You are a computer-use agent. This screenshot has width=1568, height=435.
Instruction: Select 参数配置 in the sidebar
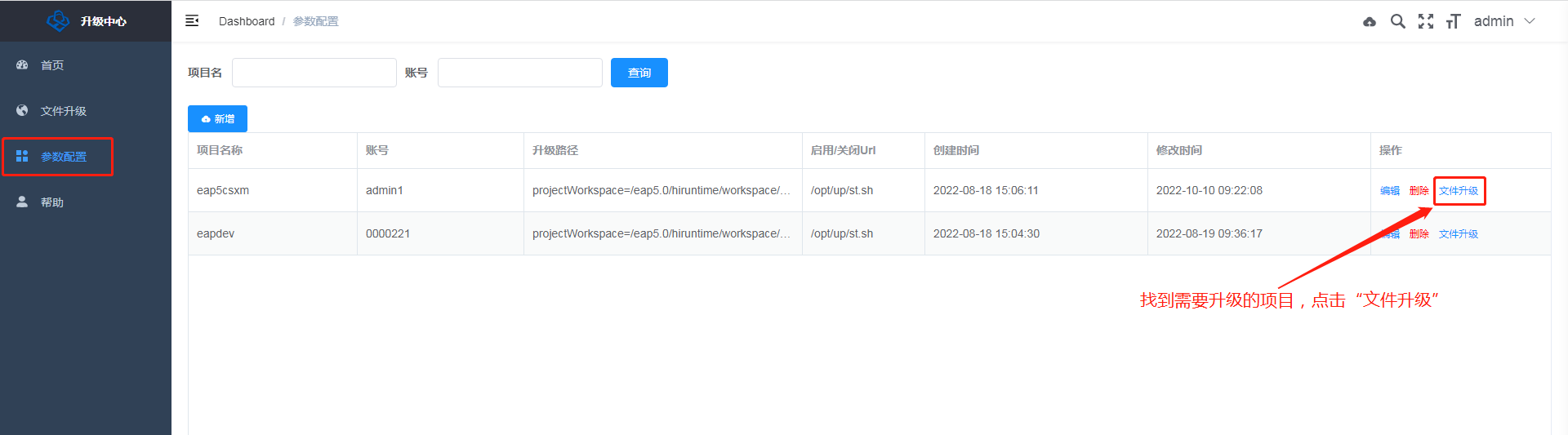click(63, 157)
